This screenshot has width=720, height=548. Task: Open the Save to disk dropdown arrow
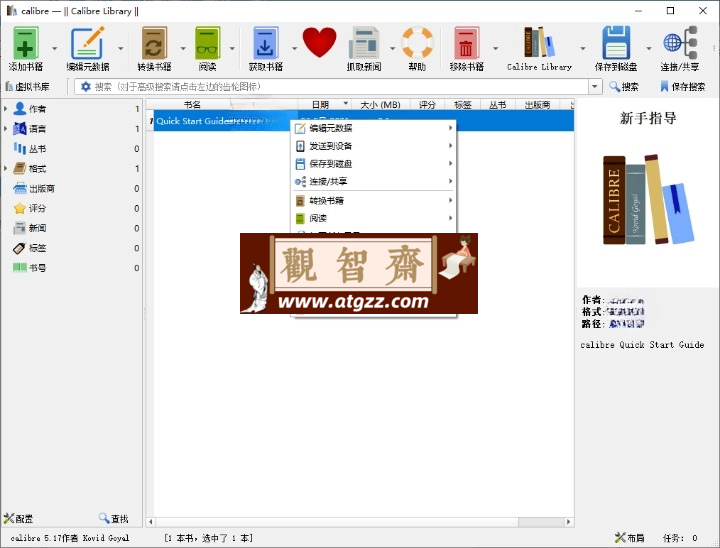[649, 48]
